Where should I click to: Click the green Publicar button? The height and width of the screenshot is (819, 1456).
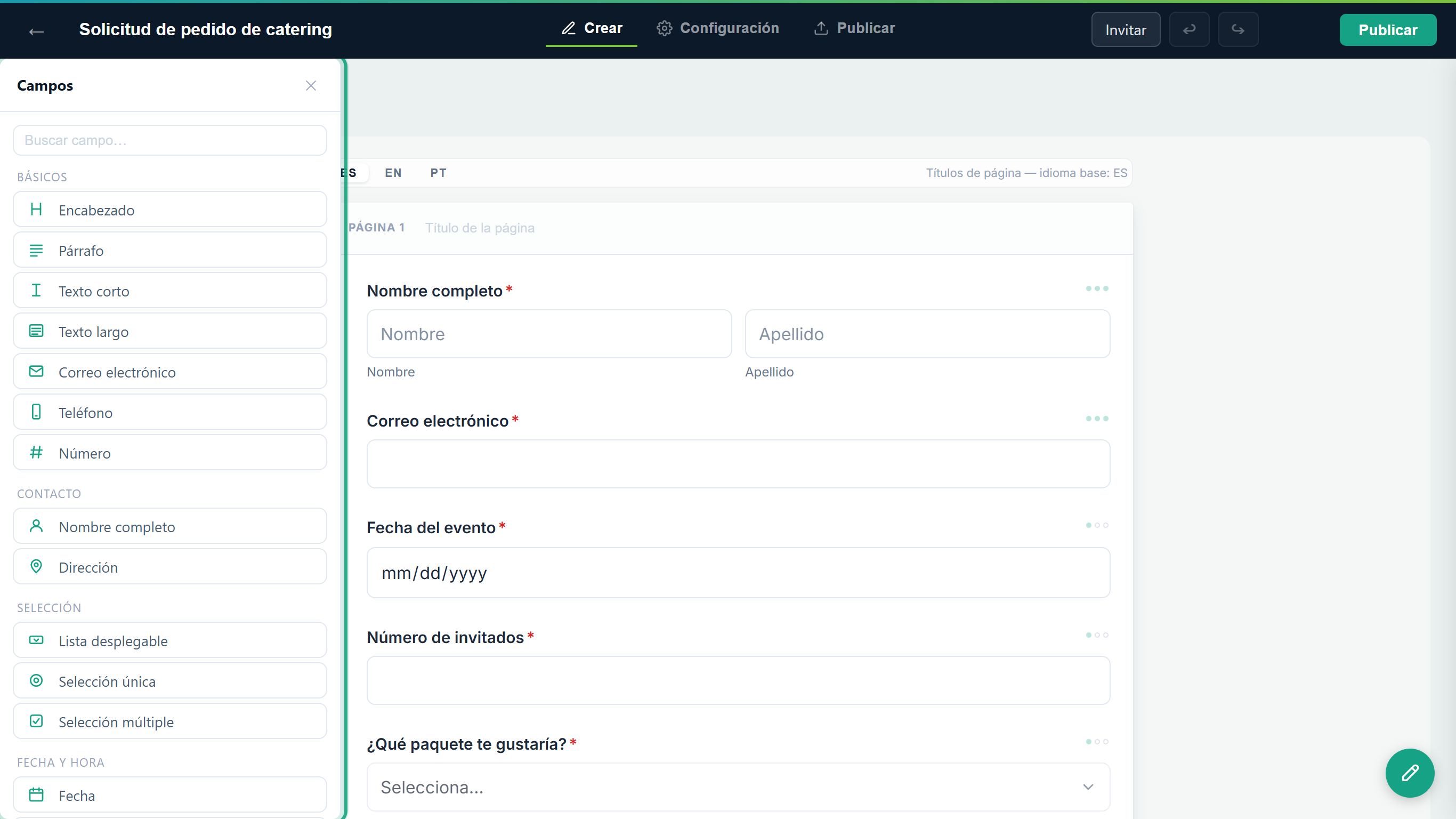click(1388, 30)
